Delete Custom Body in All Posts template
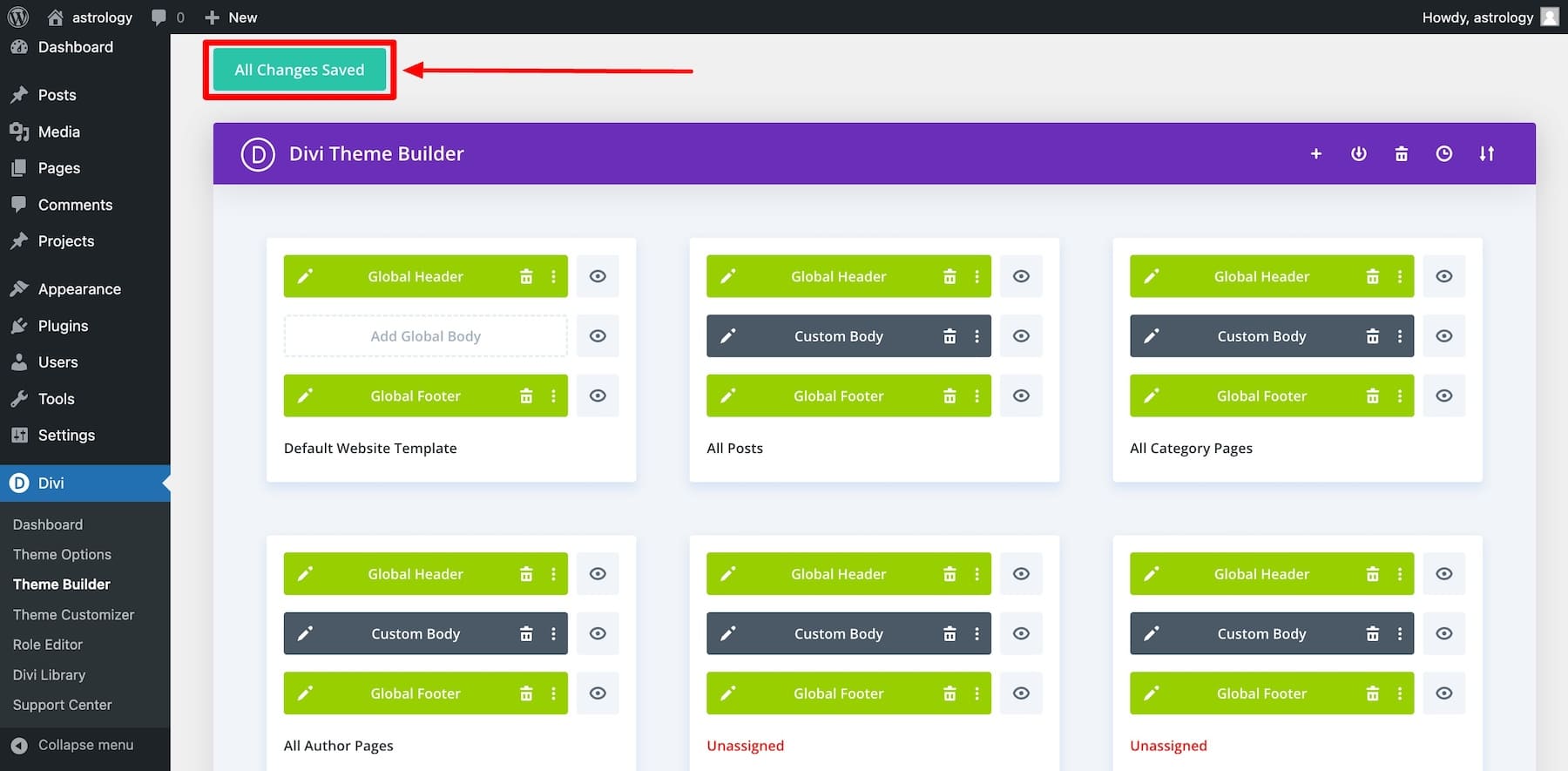Image resolution: width=1568 pixels, height=771 pixels. click(950, 336)
